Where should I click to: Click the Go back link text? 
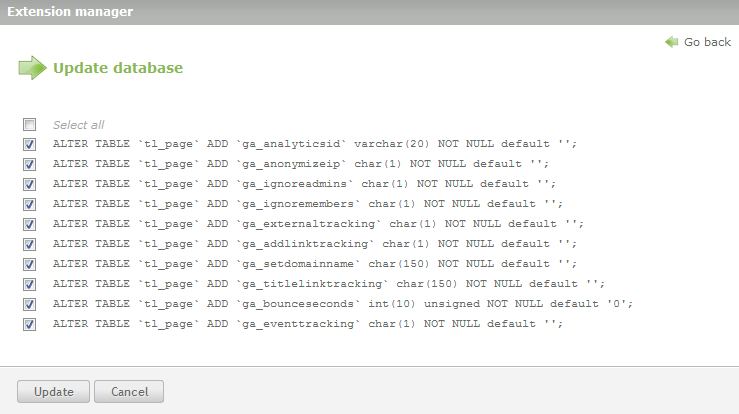coord(707,42)
